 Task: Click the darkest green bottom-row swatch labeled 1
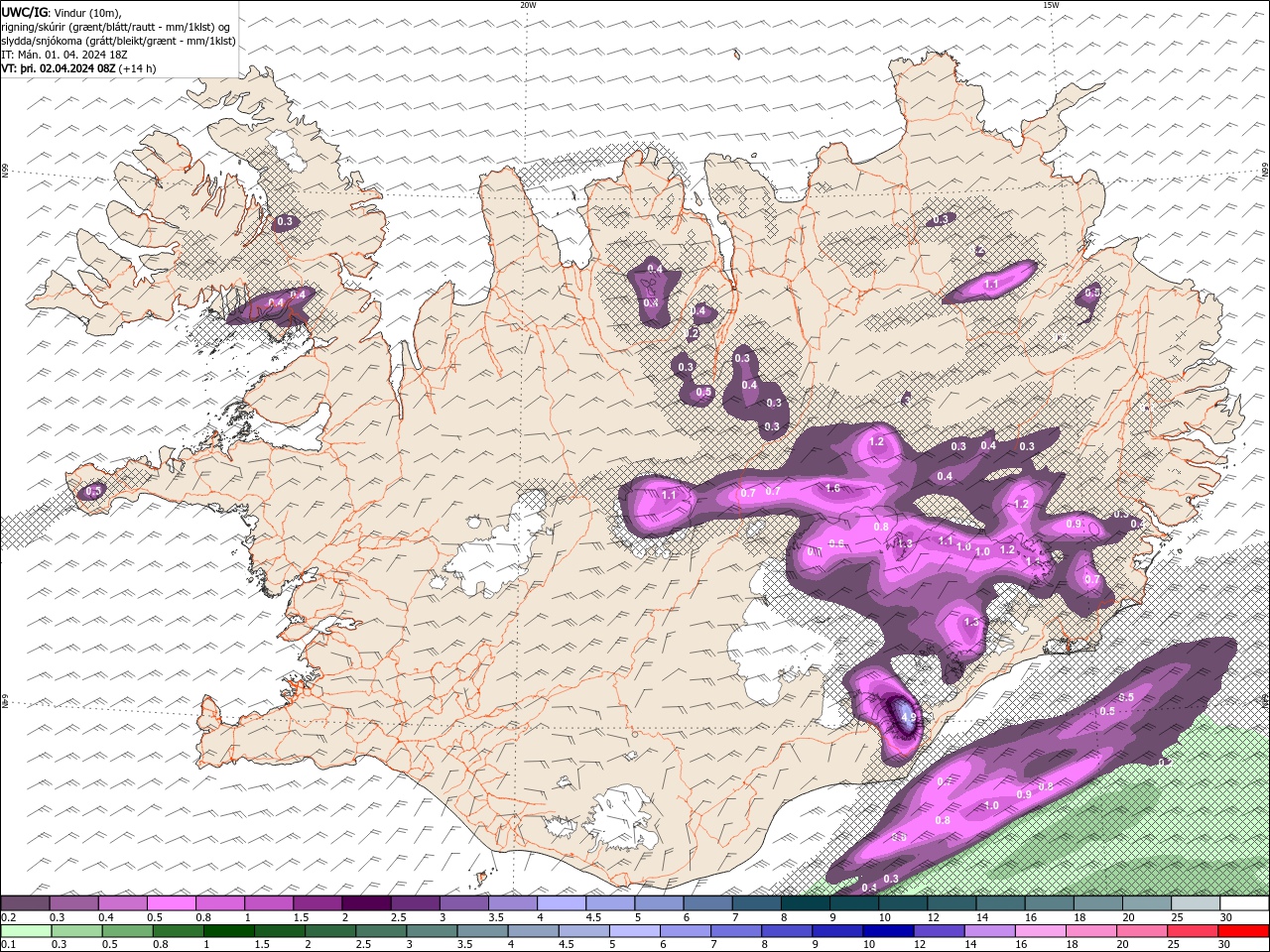pyautogui.click(x=228, y=931)
